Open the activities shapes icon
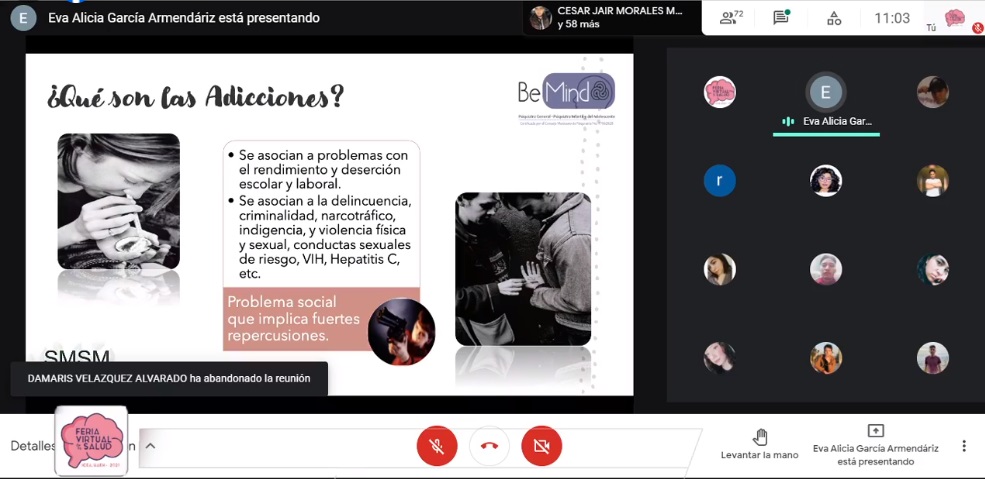985x479 pixels. point(833,18)
